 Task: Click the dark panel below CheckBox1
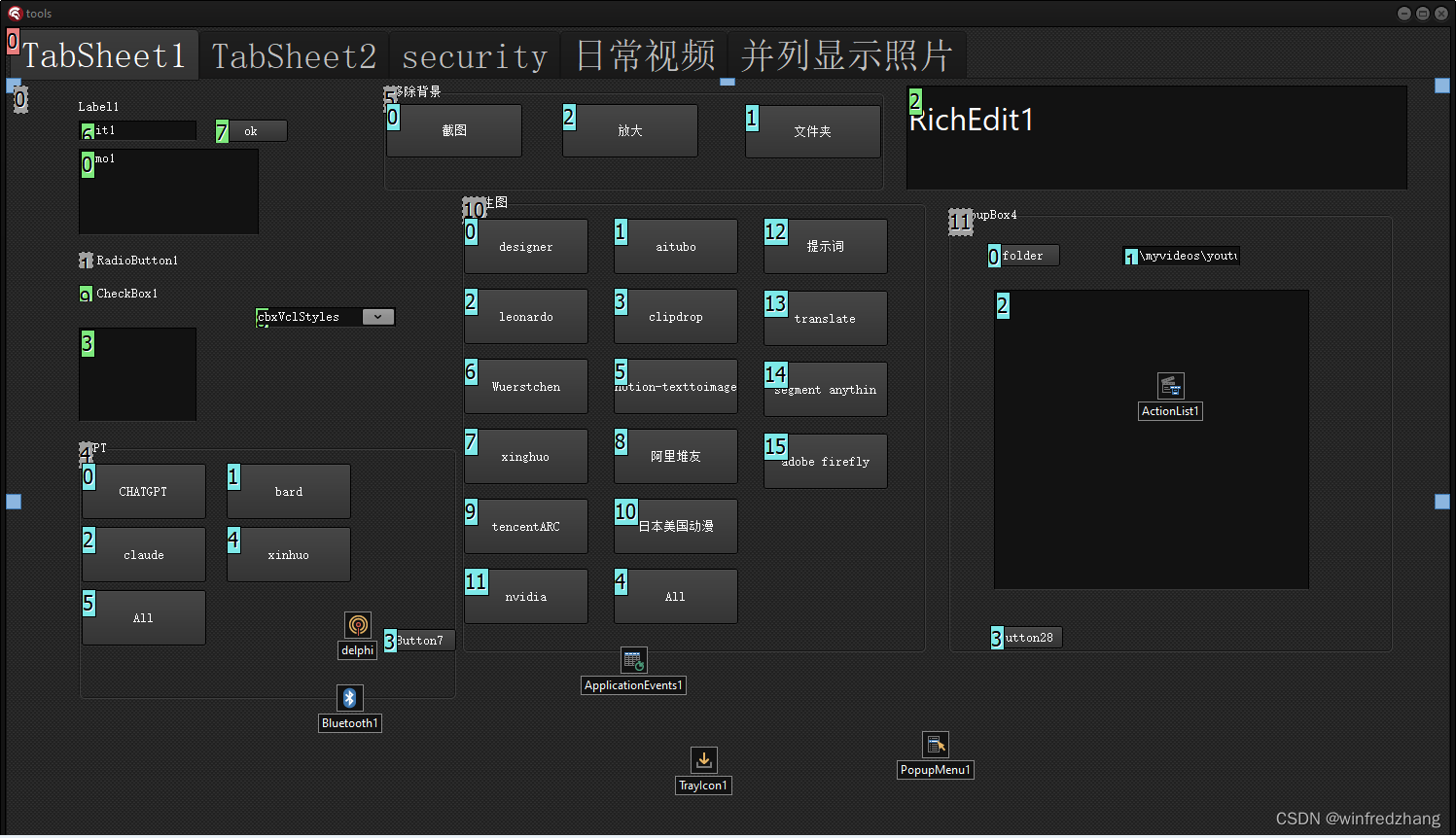(138, 374)
